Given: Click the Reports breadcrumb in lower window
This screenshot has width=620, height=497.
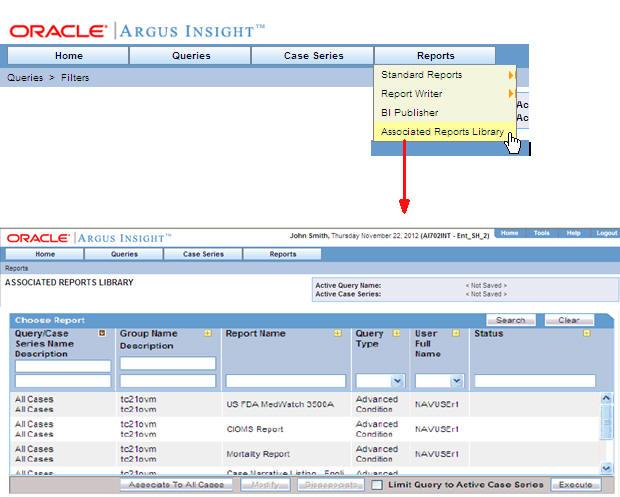Looking at the screenshot, I should (x=17, y=268).
